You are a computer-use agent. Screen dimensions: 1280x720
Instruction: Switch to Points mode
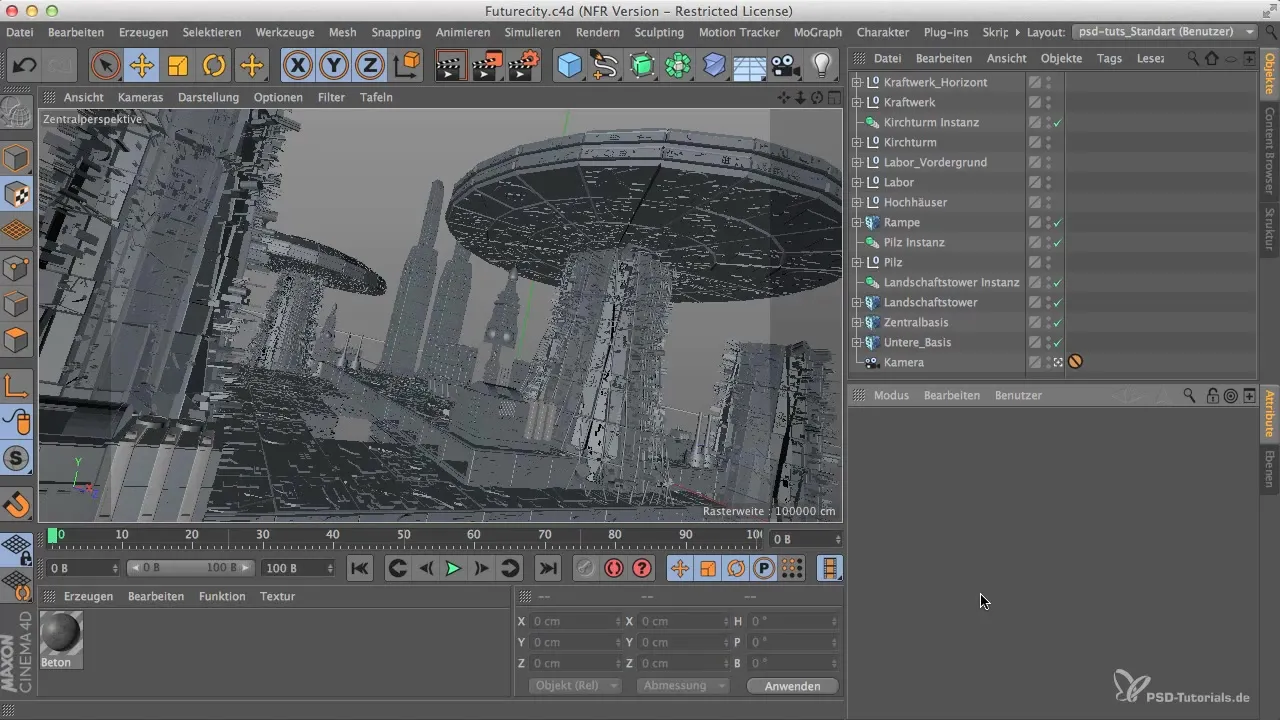click(17, 267)
